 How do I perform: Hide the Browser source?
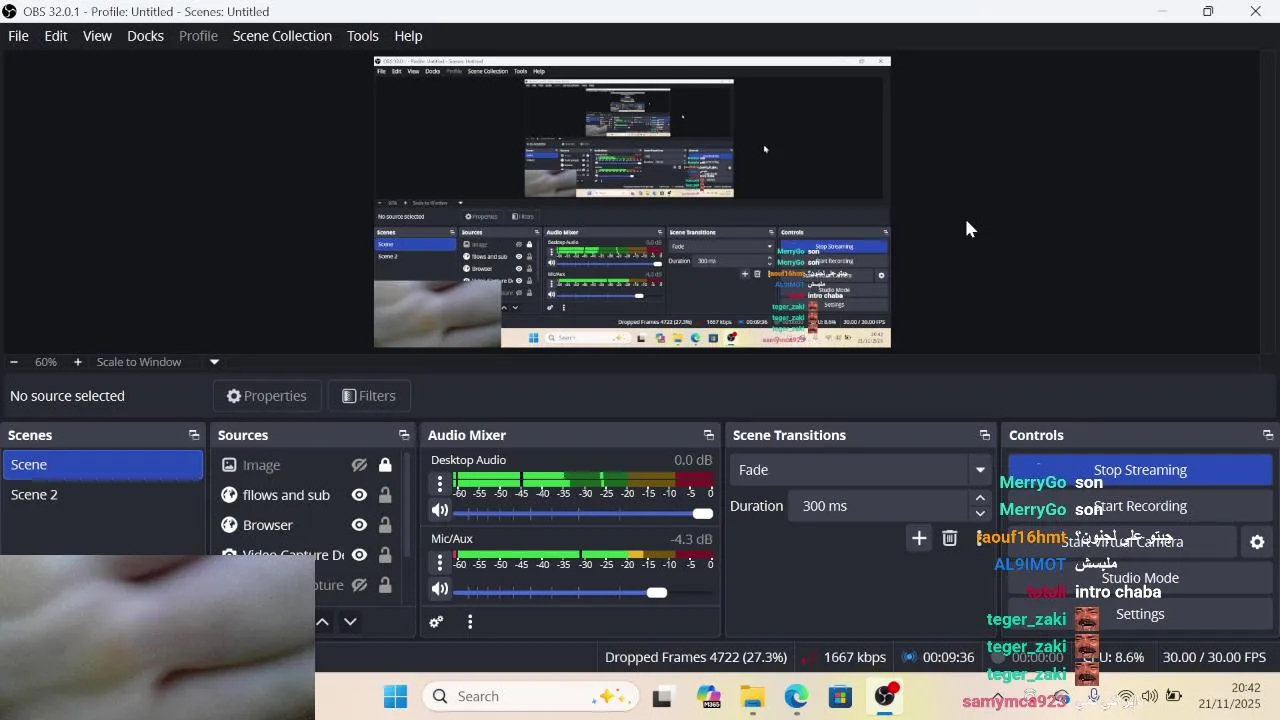point(359,525)
